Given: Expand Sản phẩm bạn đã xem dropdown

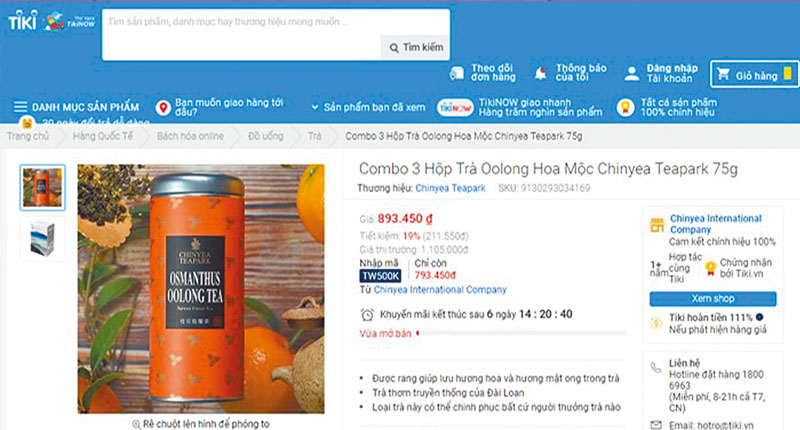Looking at the screenshot, I should click(x=315, y=107).
